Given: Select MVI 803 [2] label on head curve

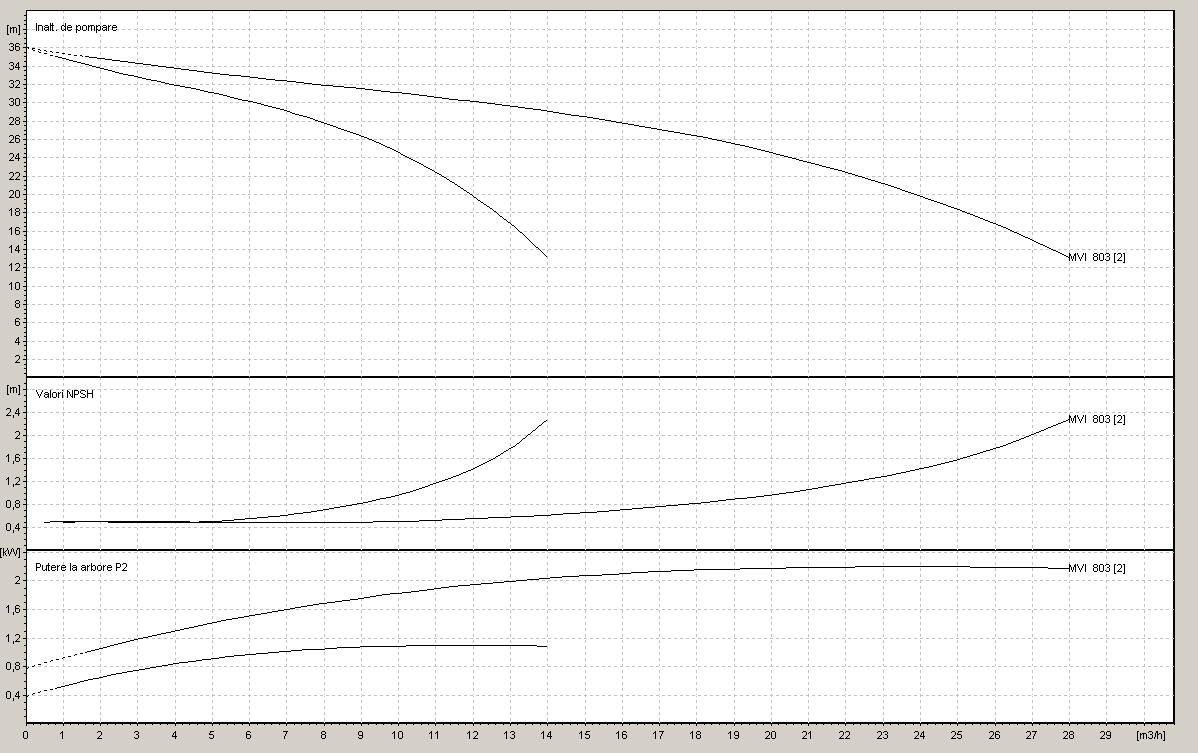Looking at the screenshot, I should (x=1097, y=258).
